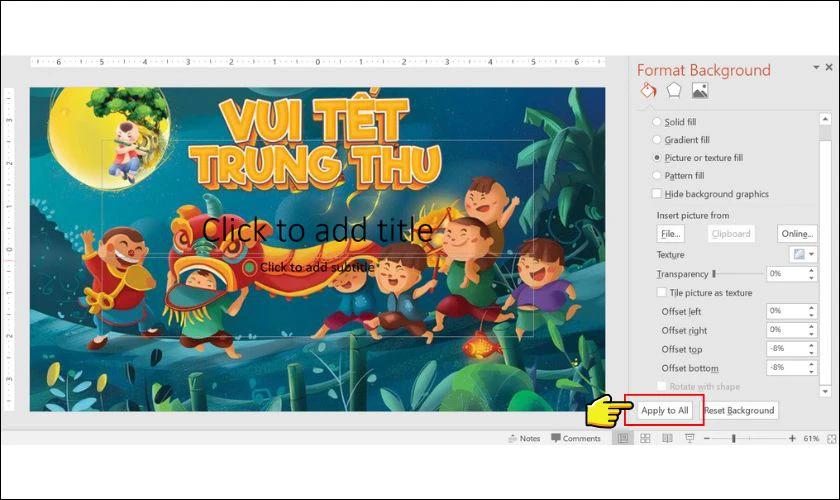Enable Hide background graphics checkbox
840x500 pixels.
[656, 194]
